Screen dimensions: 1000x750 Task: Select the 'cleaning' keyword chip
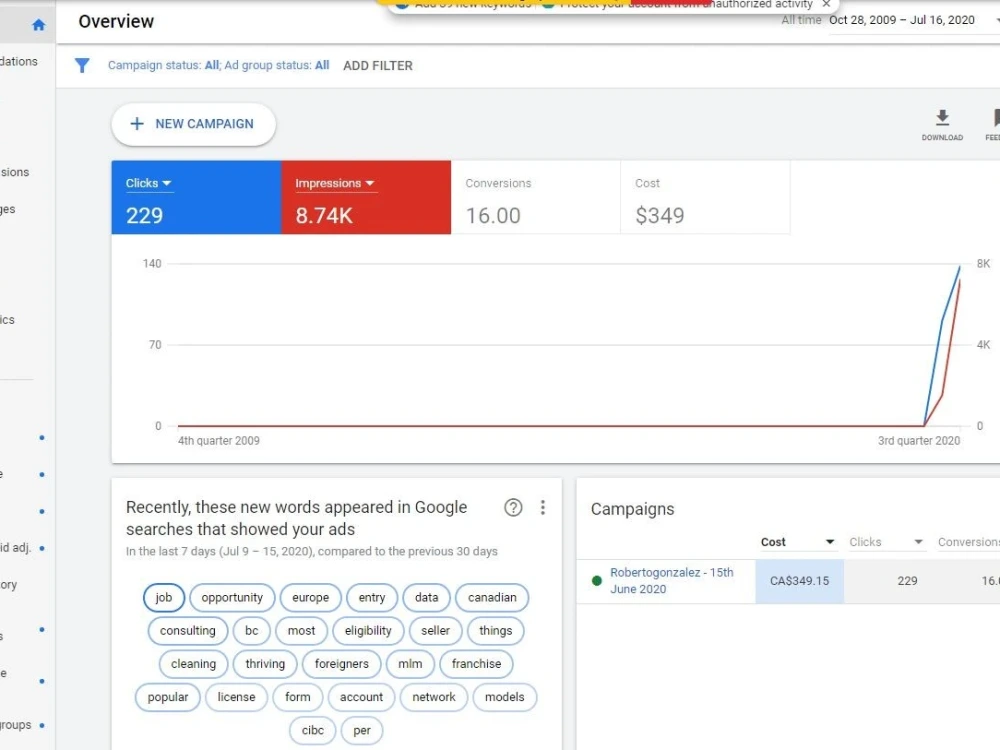pyautogui.click(x=193, y=664)
